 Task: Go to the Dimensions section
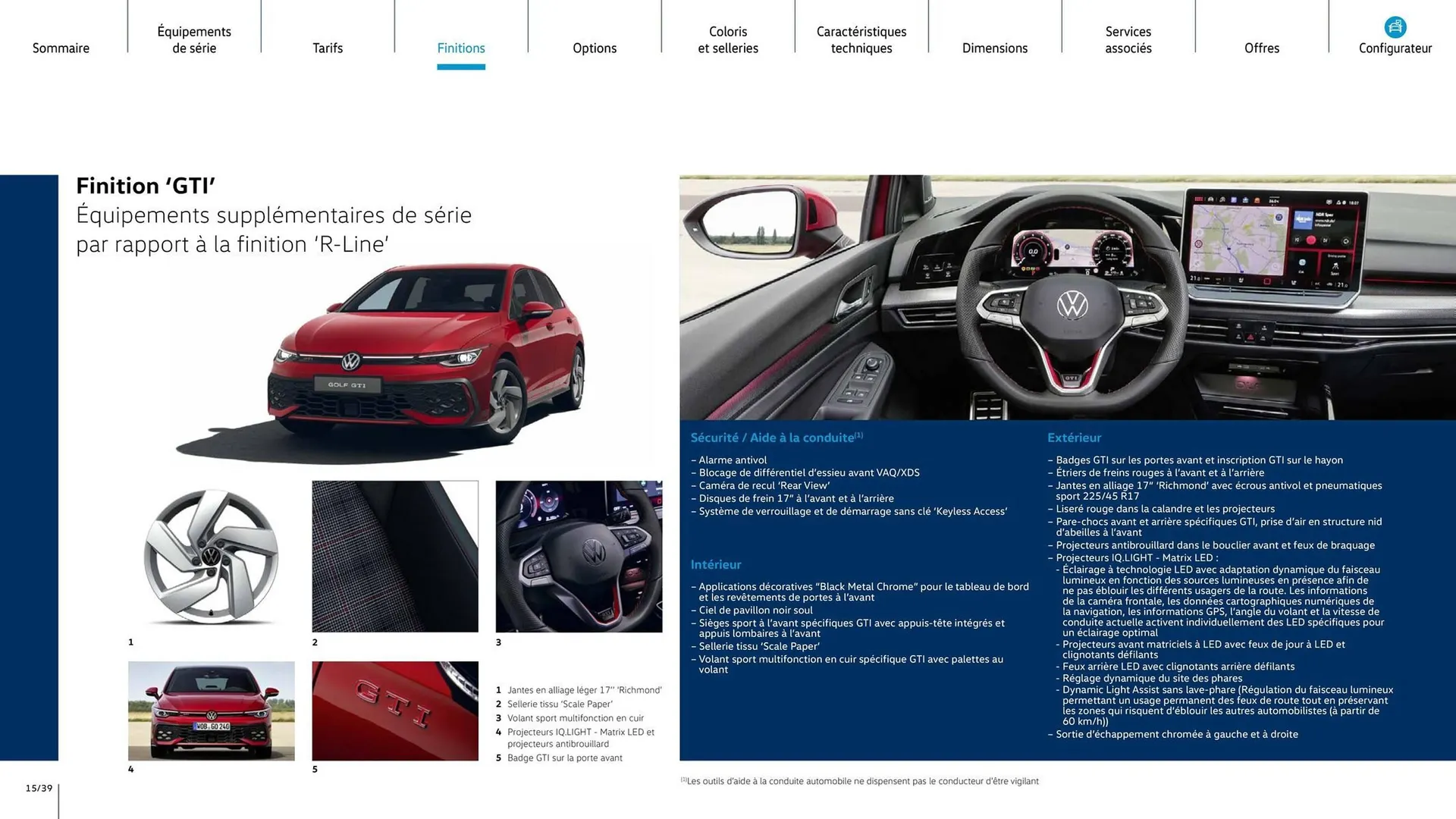[x=995, y=48]
